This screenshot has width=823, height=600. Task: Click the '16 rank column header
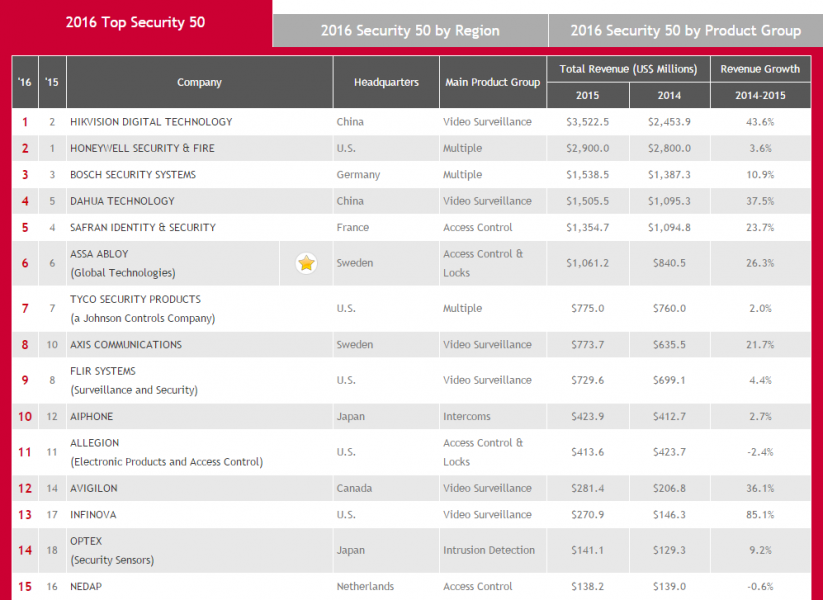click(25, 82)
